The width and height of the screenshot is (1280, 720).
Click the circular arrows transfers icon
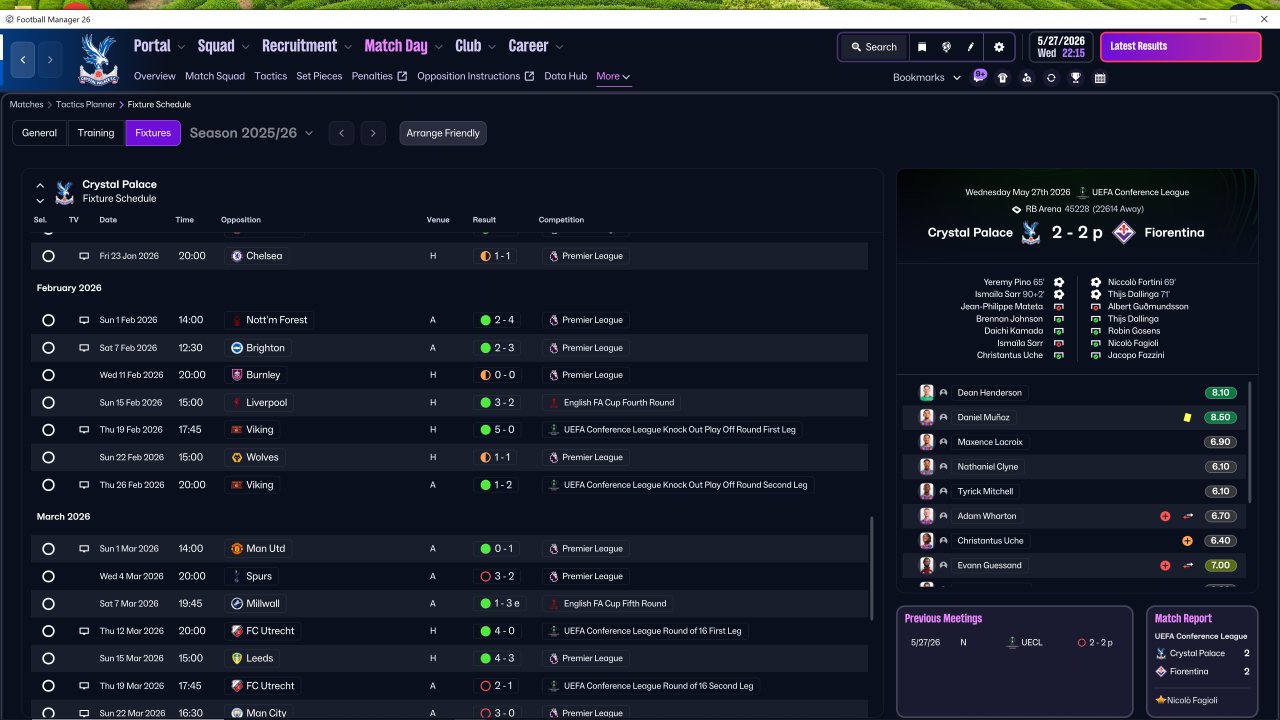pyautogui.click(x=1051, y=78)
